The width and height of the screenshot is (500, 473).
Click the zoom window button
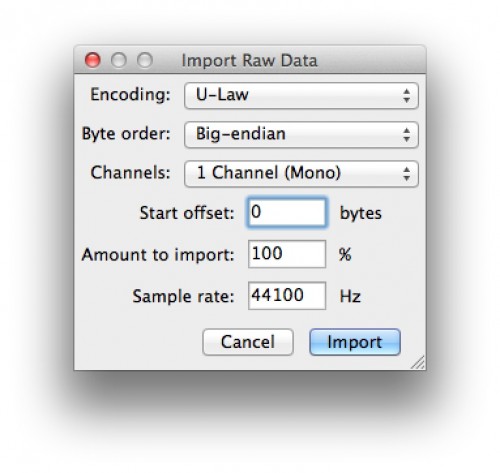point(145,60)
